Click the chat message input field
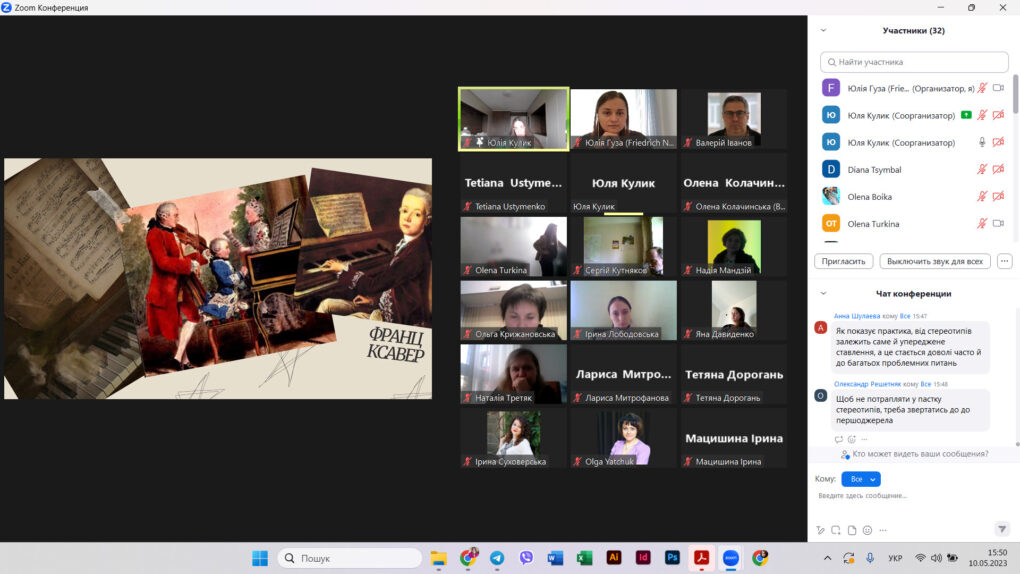The image size is (1020, 574). 911,496
